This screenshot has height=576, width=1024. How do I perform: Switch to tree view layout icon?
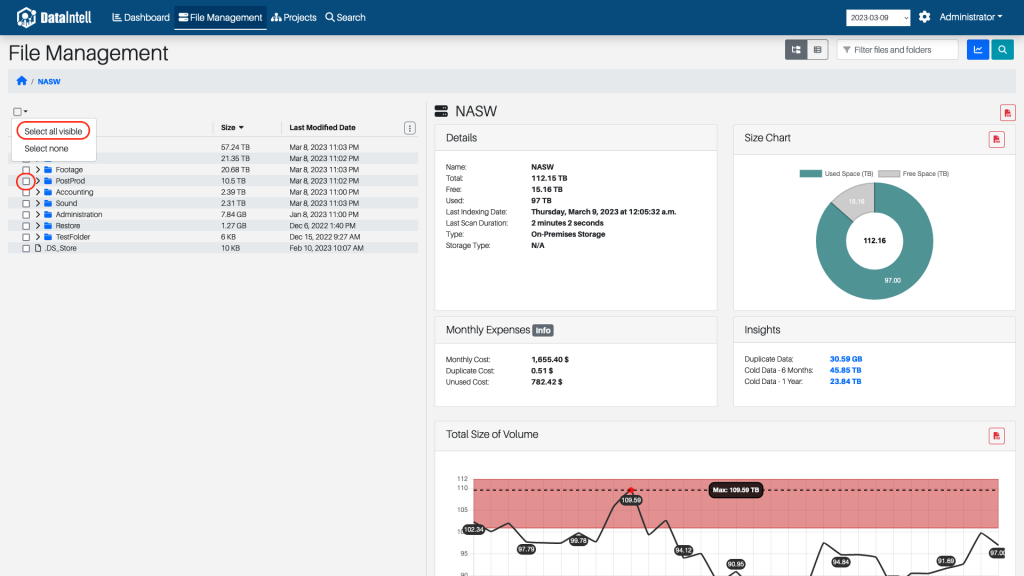pyautogui.click(x=795, y=50)
